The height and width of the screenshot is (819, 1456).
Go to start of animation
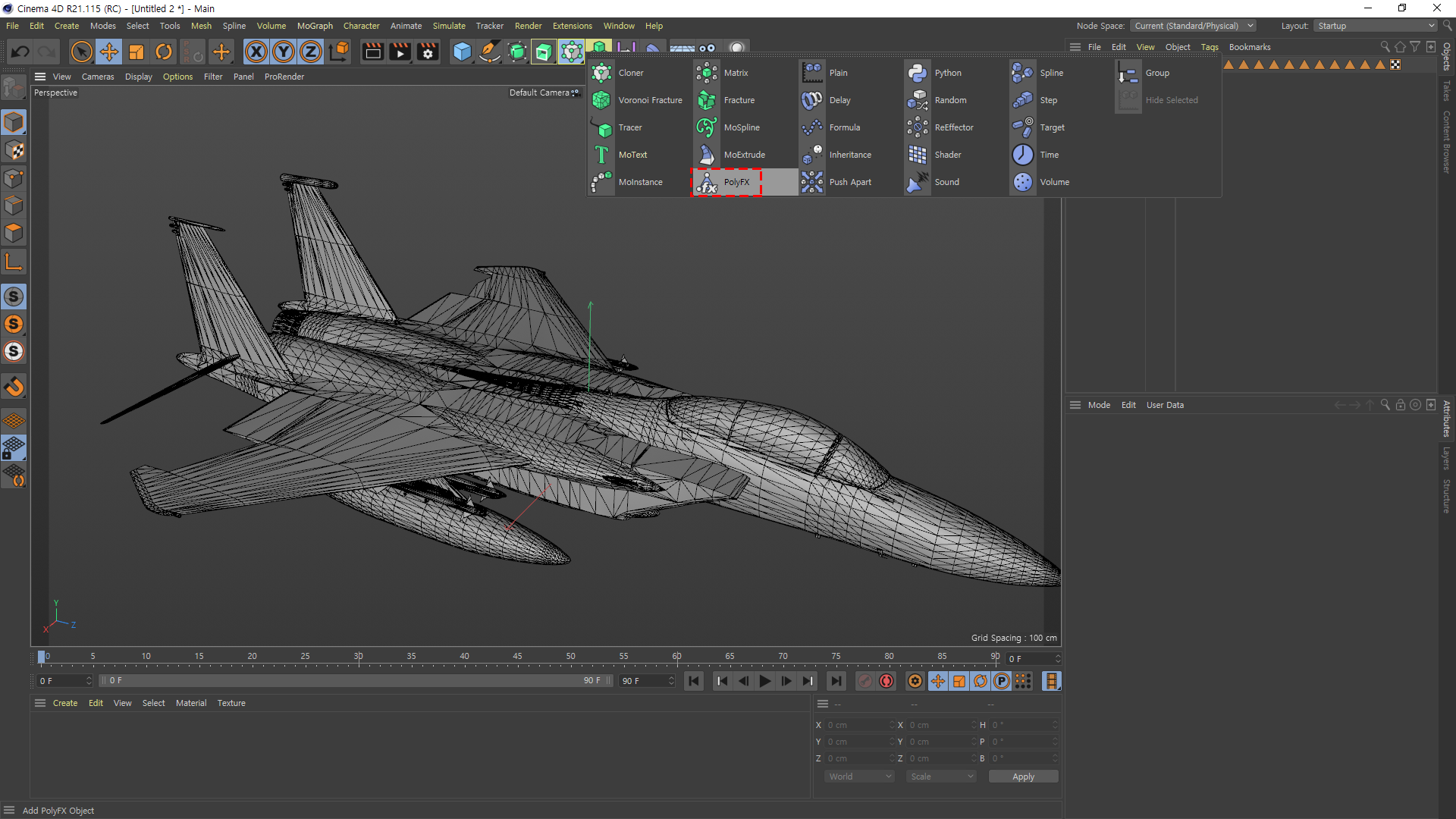coord(694,681)
